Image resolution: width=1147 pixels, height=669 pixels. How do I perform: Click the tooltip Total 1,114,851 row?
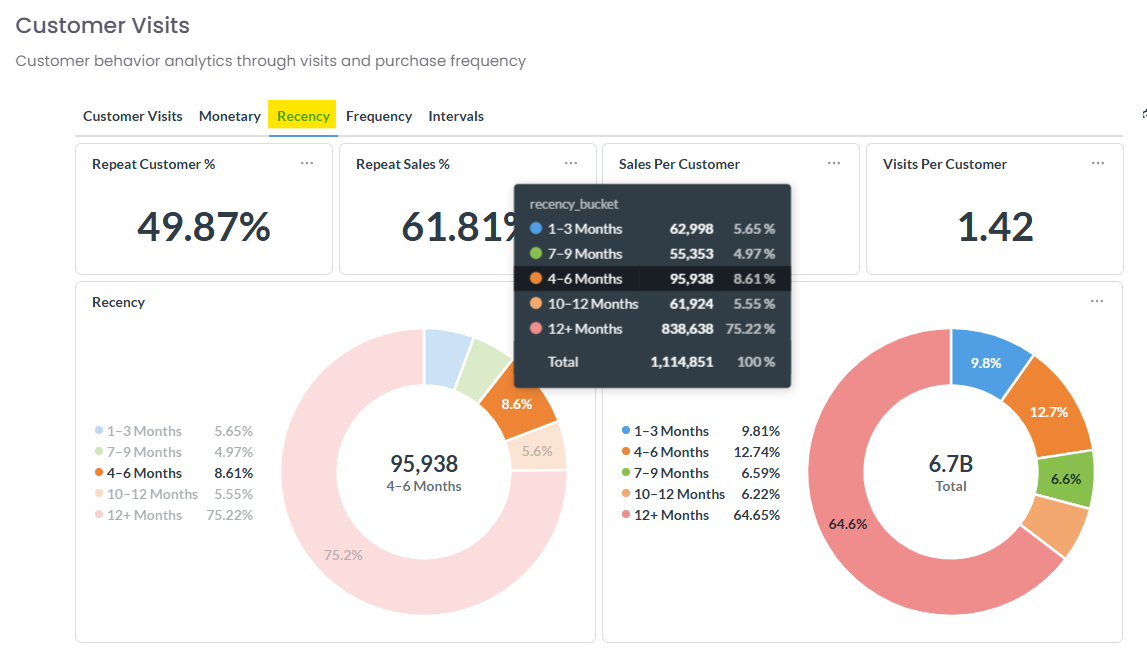pyautogui.click(x=653, y=362)
